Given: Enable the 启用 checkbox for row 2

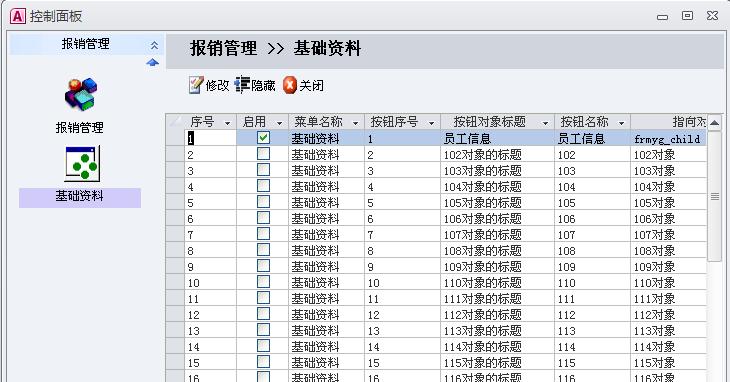Looking at the screenshot, I should (264, 154).
